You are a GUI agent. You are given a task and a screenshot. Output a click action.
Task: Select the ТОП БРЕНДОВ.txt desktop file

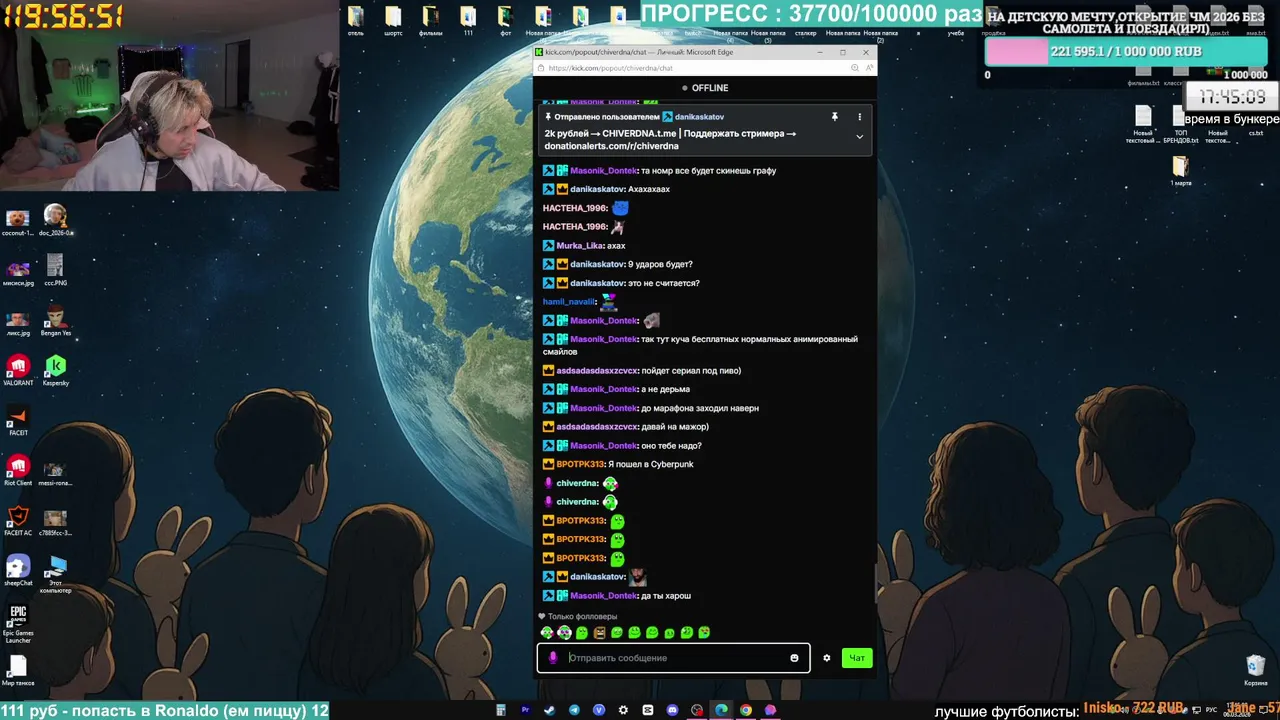click(1181, 125)
